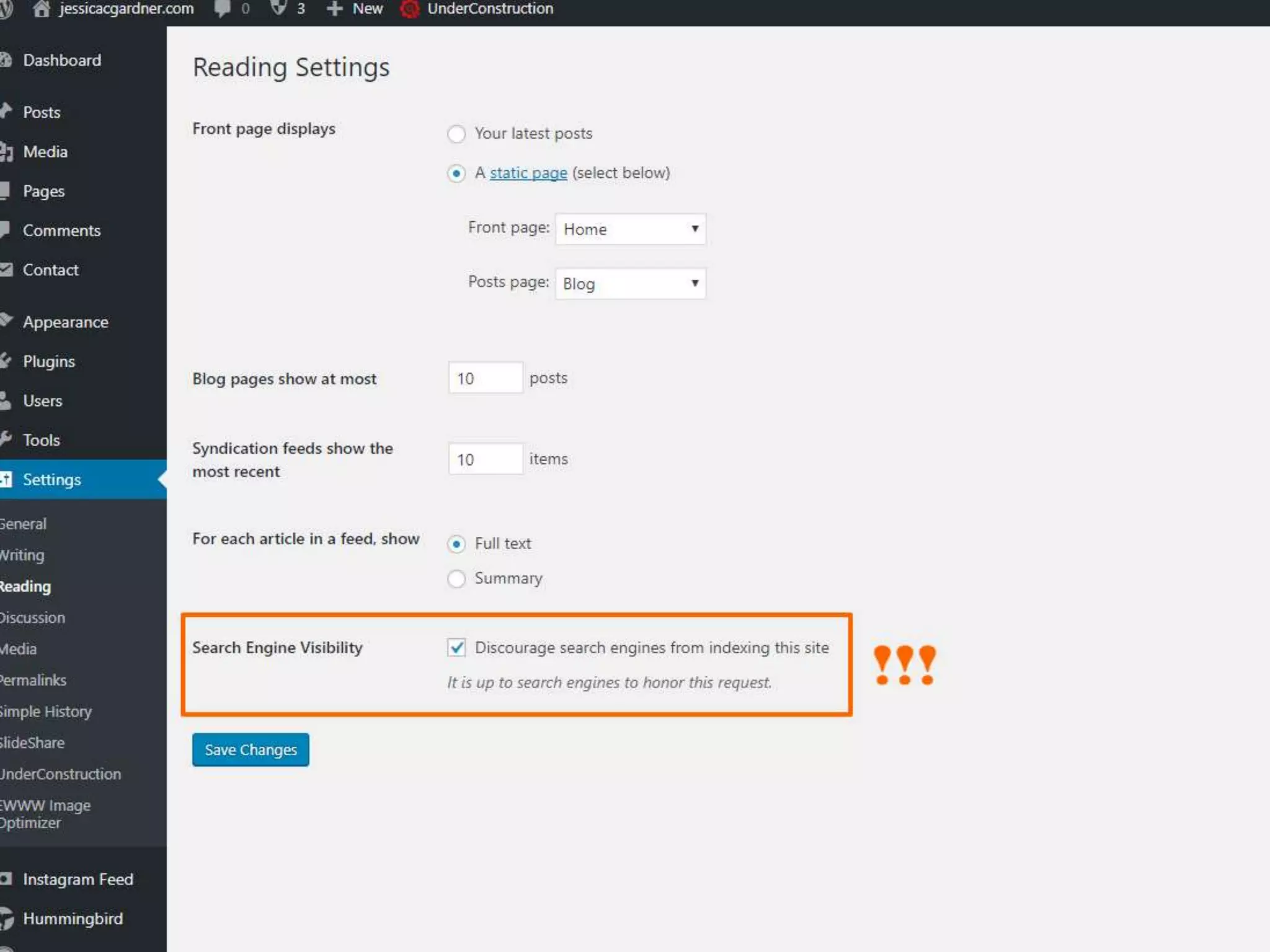Screen dimensions: 1270x952
Task: Expand the Posts page dropdown showing Blog
Action: tap(630, 284)
